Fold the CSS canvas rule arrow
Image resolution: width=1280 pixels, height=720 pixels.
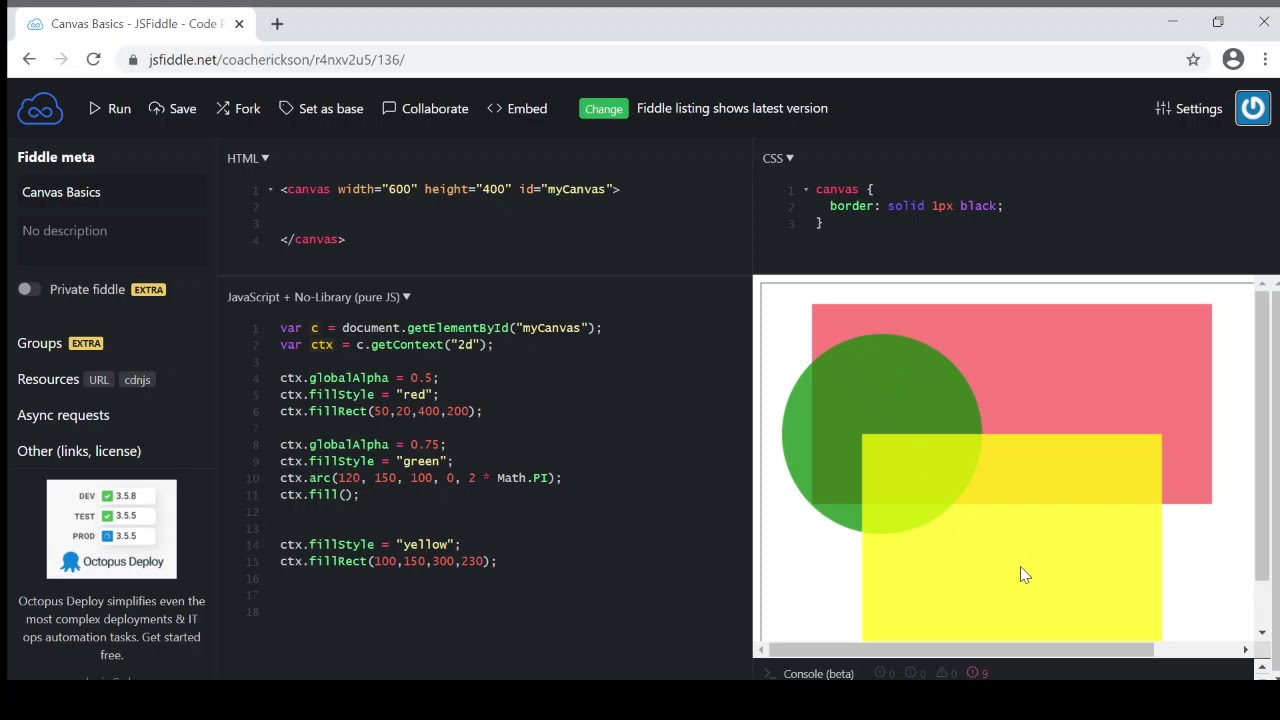[x=806, y=189]
